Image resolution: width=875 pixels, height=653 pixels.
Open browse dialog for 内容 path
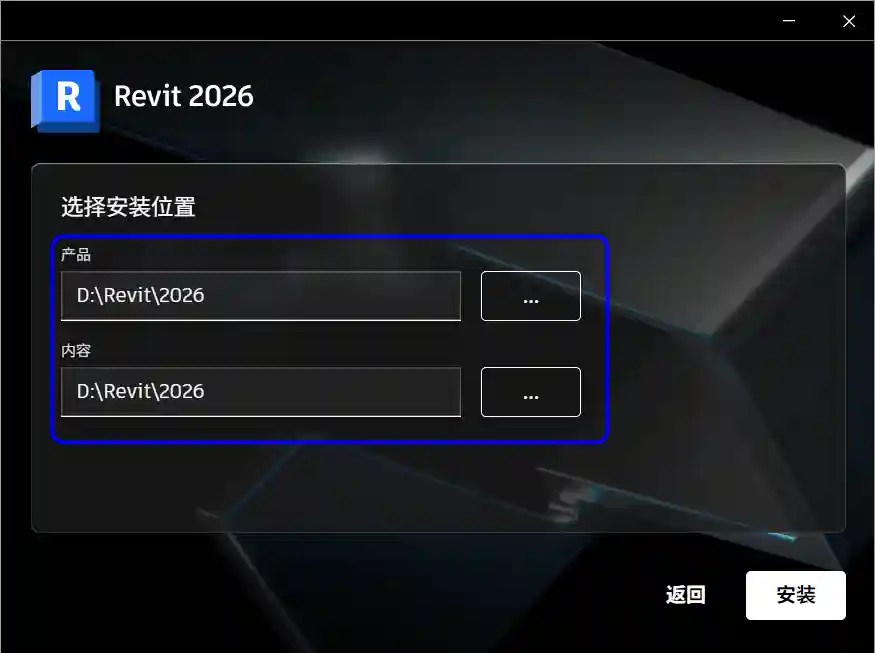click(531, 392)
